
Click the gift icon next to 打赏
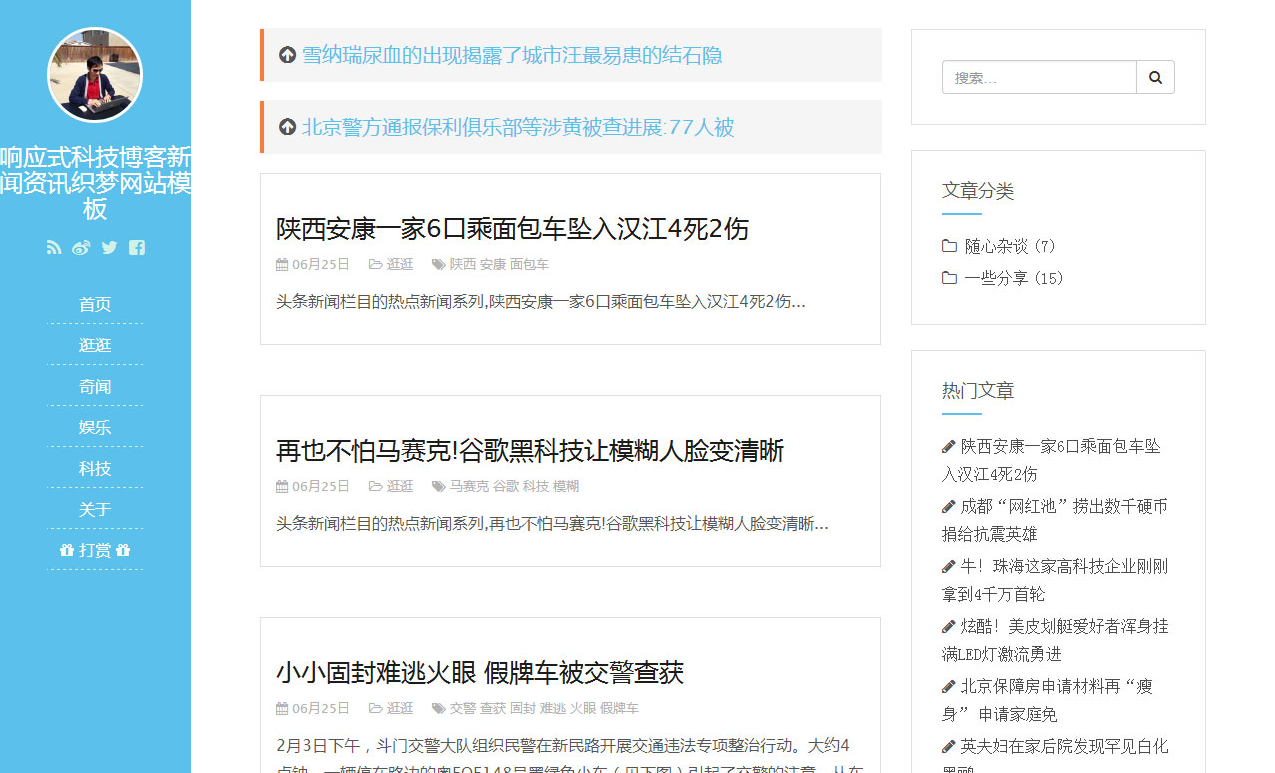(66, 549)
